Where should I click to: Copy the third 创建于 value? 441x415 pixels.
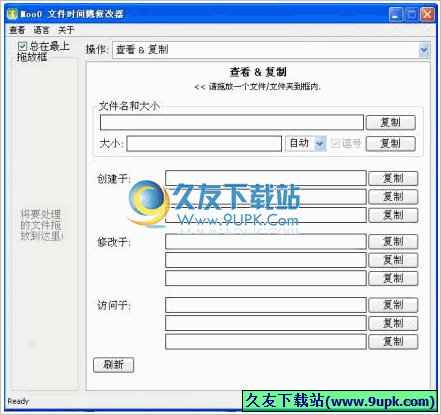point(393,215)
